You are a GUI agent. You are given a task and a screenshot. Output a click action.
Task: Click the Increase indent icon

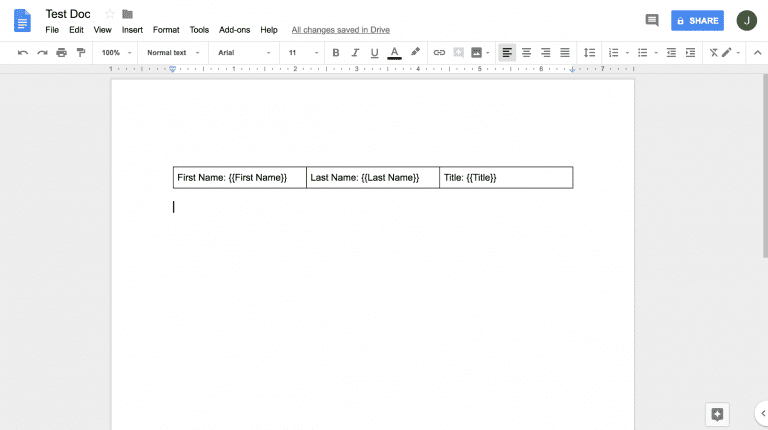pyautogui.click(x=690, y=52)
